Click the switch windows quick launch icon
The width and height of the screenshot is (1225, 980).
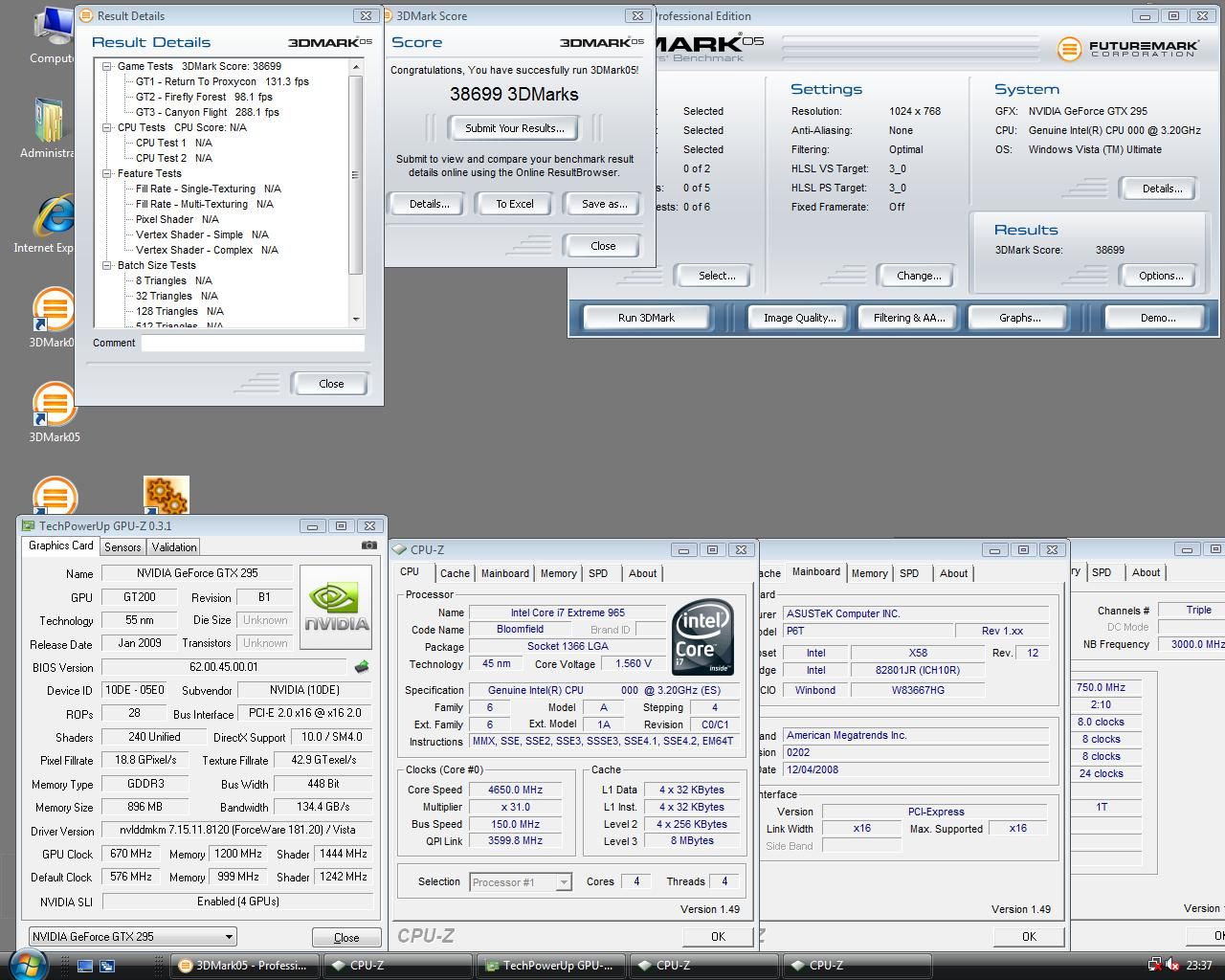point(106,966)
